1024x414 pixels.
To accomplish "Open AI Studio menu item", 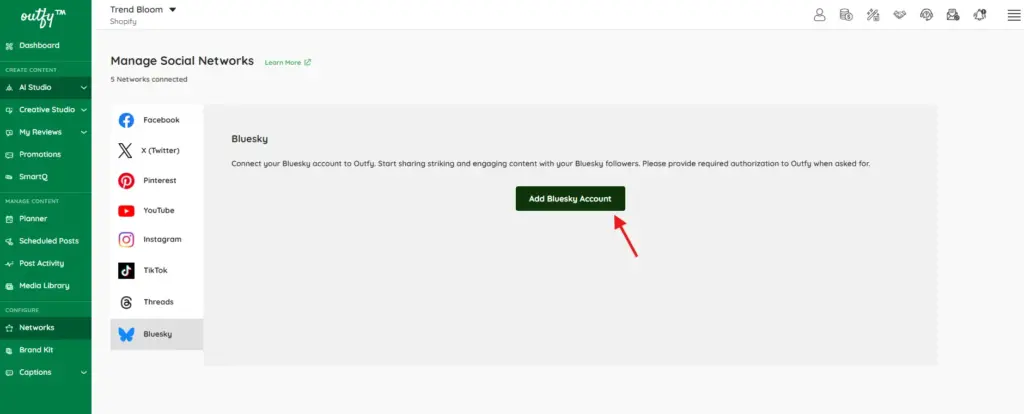I will pyautogui.click(x=46, y=88).
